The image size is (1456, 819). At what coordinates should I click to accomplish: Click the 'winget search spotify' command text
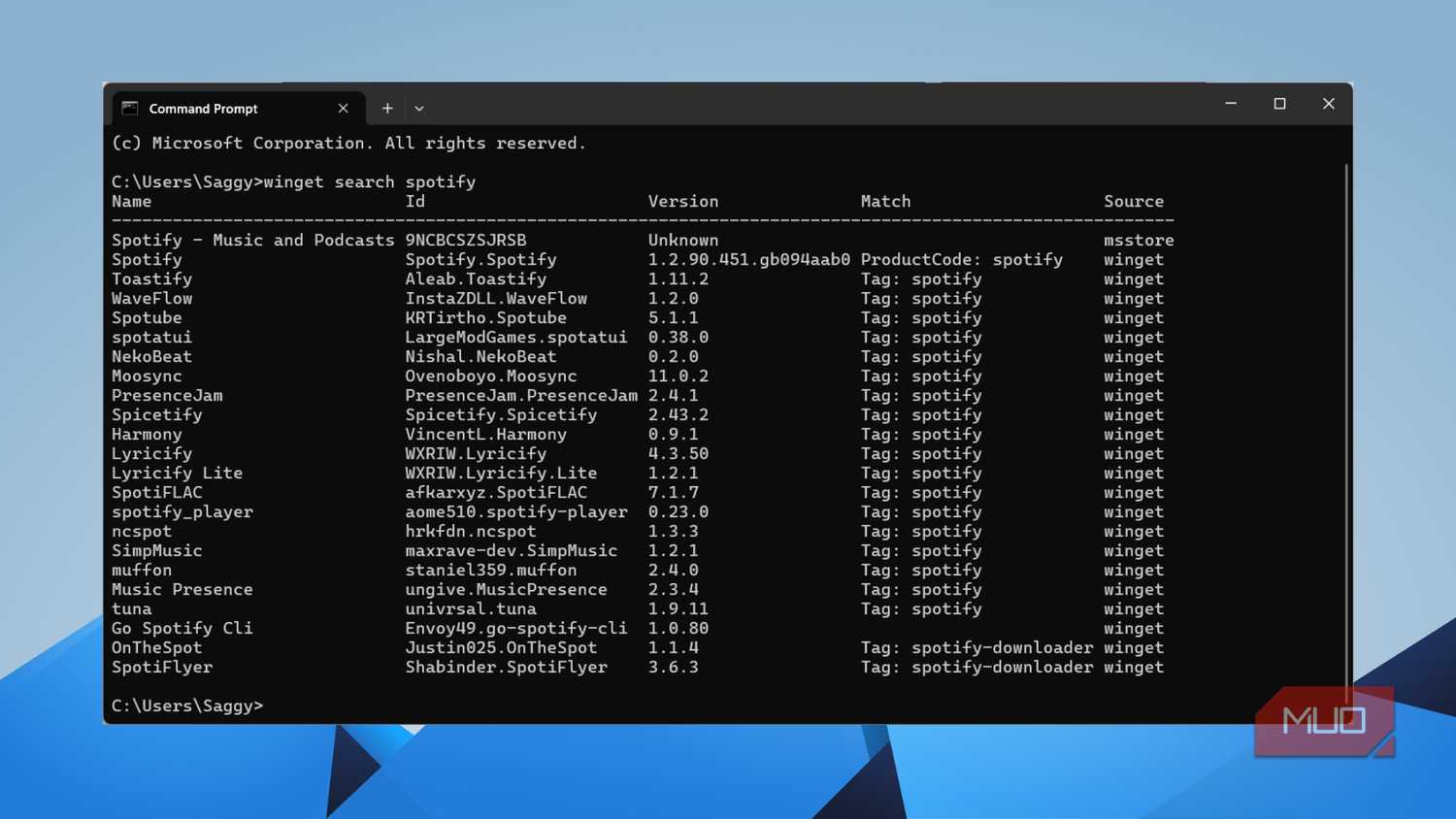click(x=370, y=181)
